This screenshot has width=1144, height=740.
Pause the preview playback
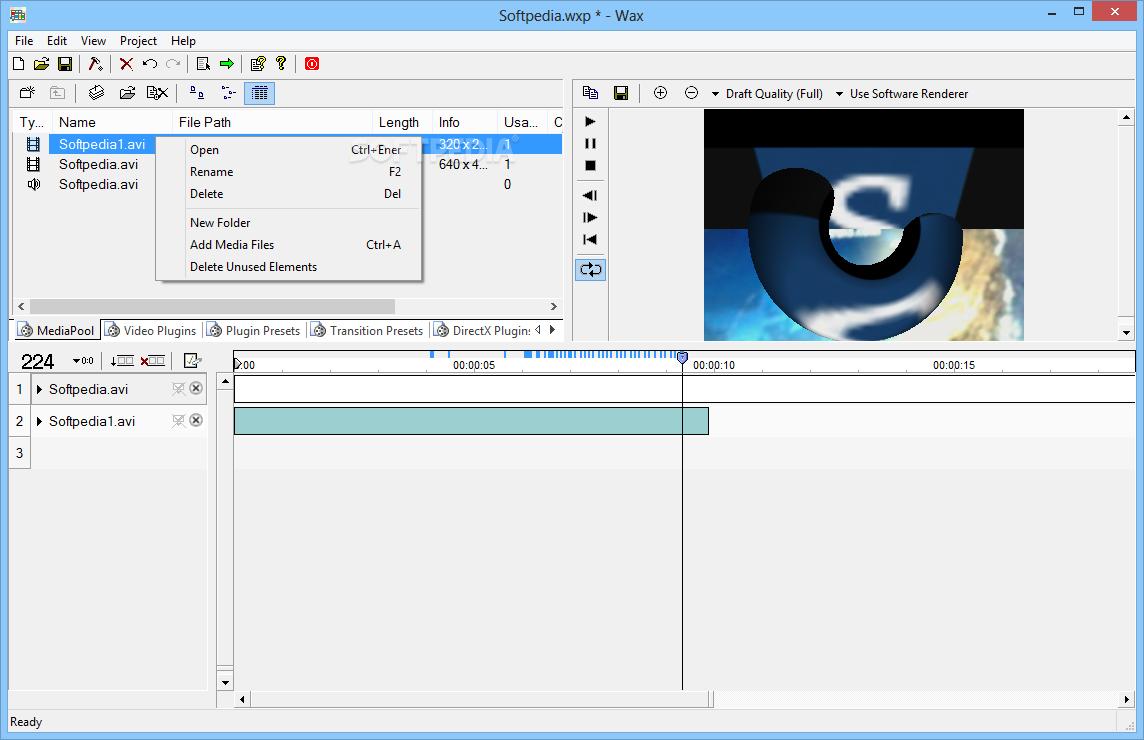(590, 144)
